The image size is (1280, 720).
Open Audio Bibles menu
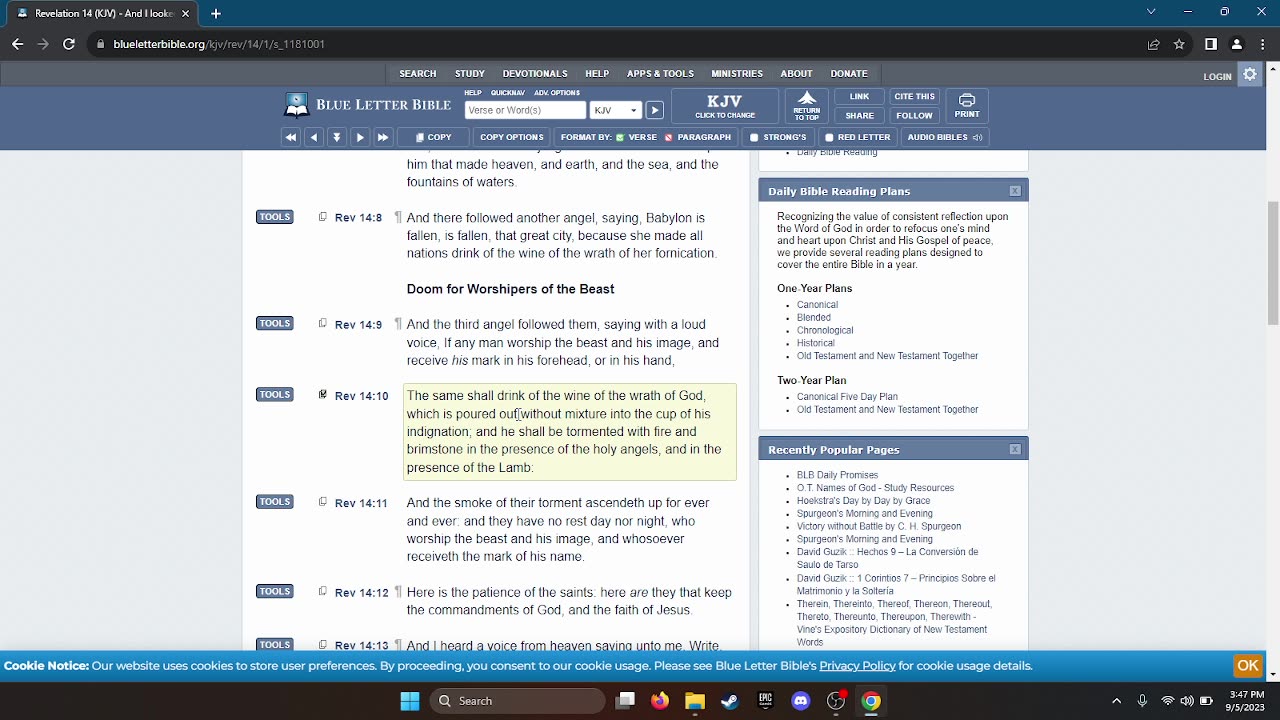pyautogui.click(x=944, y=137)
